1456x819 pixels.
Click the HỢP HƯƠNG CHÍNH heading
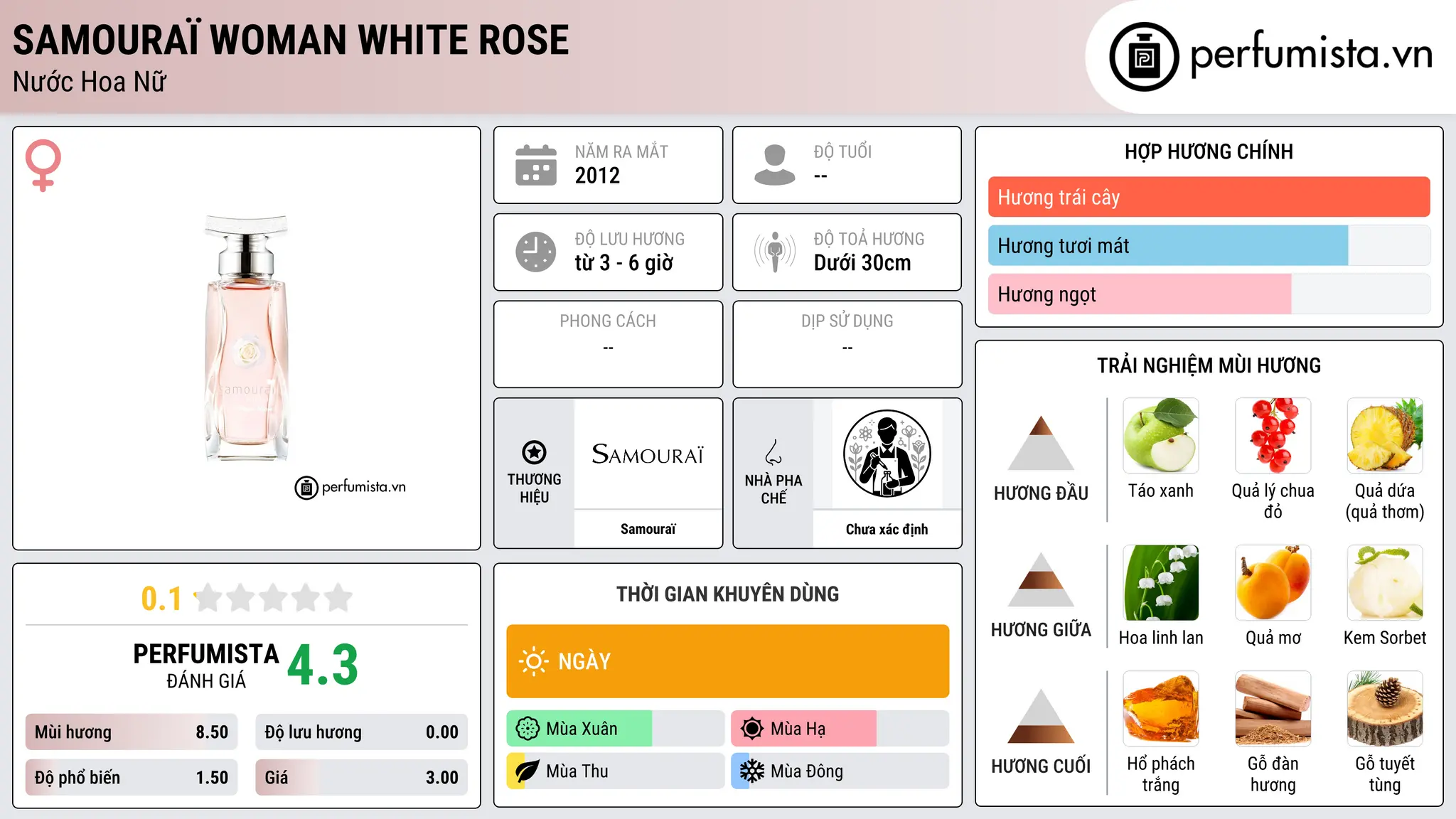(x=1209, y=151)
